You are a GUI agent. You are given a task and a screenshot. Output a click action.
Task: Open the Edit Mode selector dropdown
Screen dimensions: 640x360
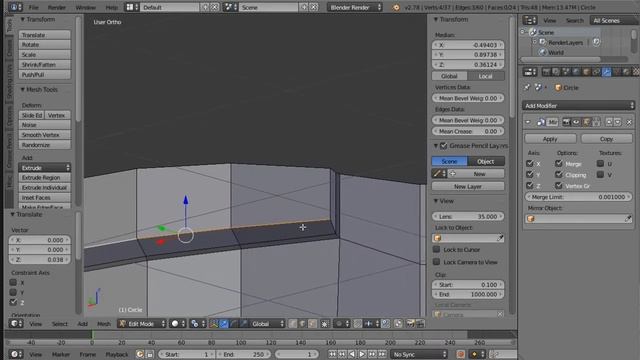pyautogui.click(x=142, y=324)
